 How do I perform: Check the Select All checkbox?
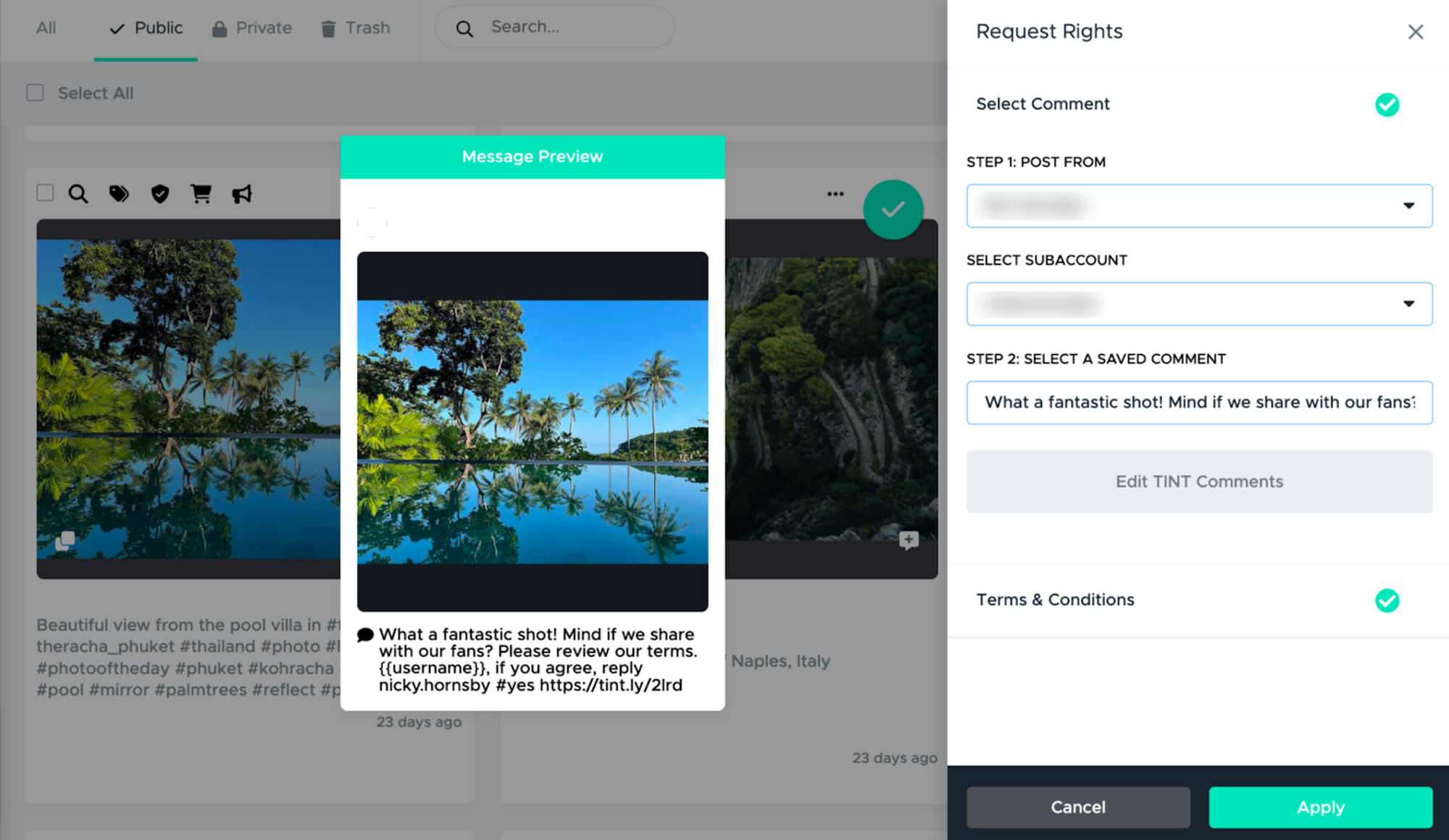tap(35, 93)
